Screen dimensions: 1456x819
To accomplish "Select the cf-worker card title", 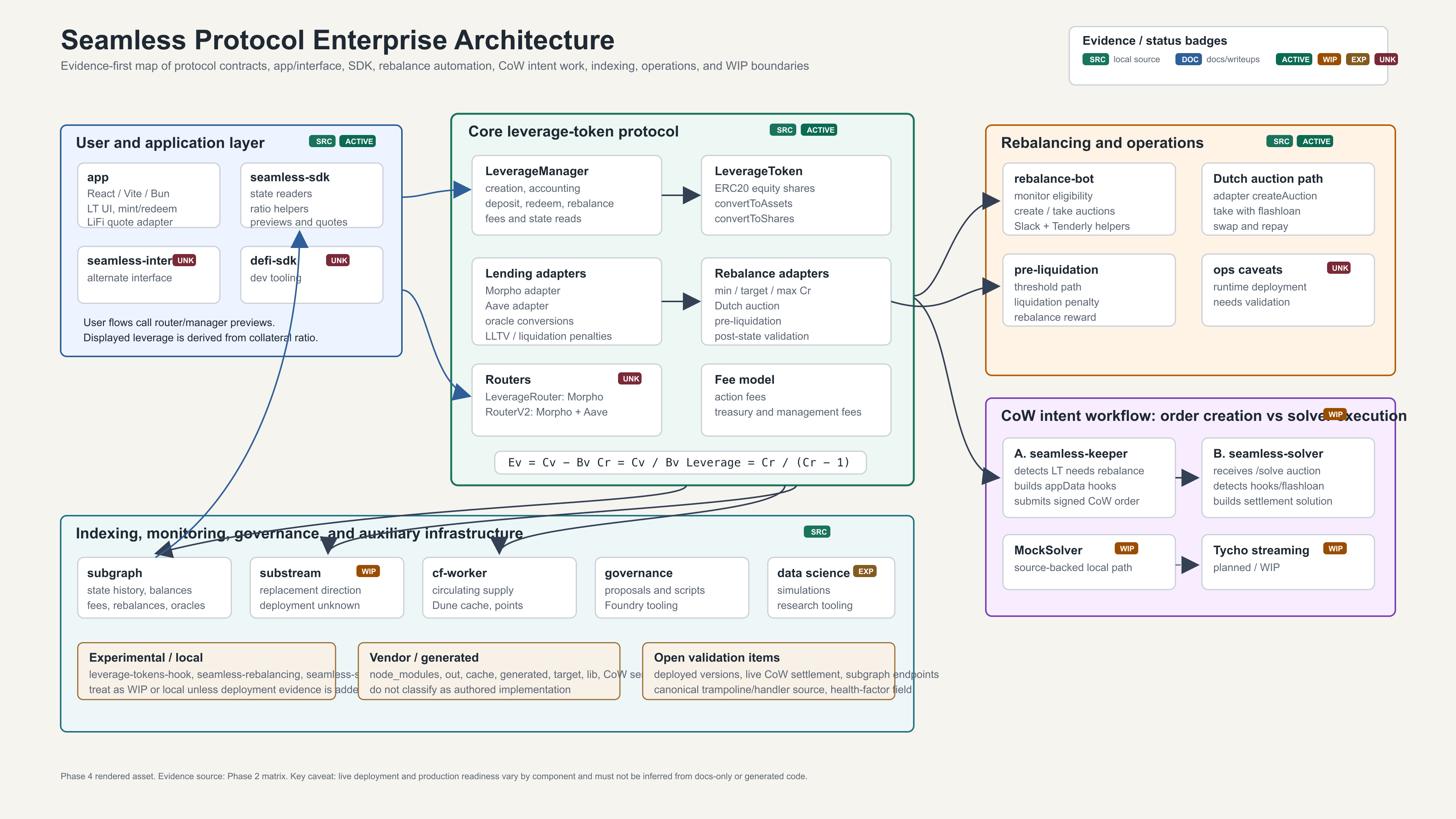I will pyautogui.click(x=460, y=573).
